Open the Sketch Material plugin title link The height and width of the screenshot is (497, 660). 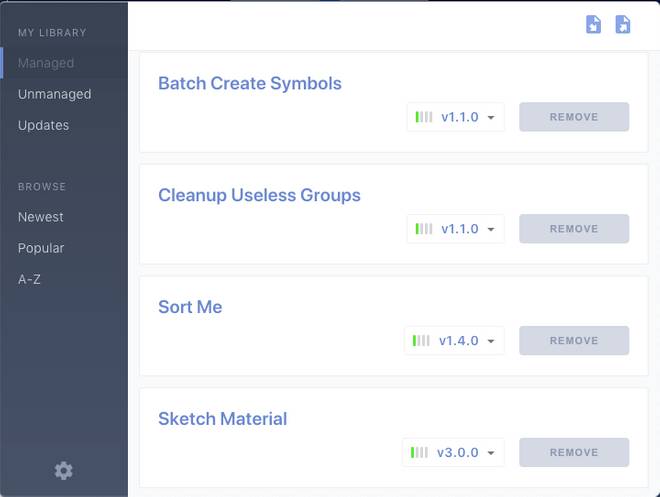coord(222,419)
